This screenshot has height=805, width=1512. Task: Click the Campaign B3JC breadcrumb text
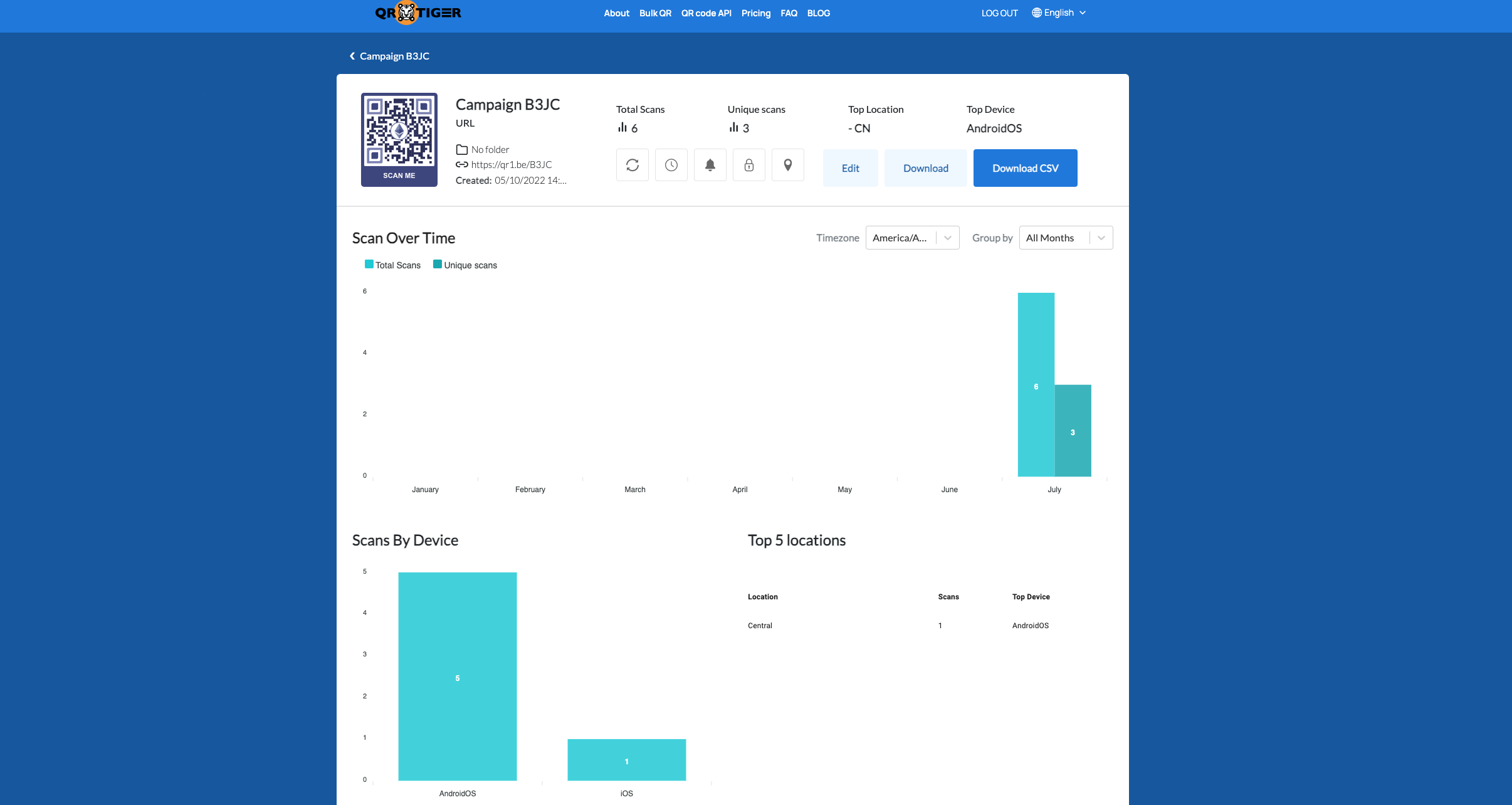(394, 56)
